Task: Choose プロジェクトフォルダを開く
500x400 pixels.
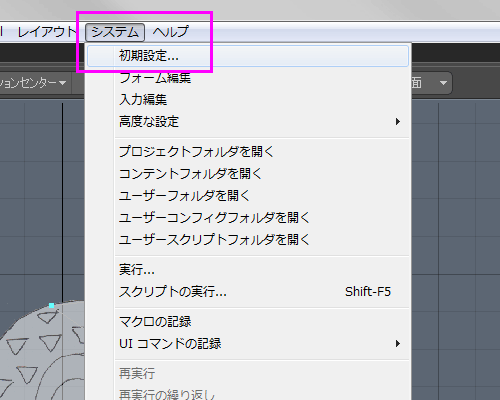Action: pyautogui.click(x=248, y=152)
